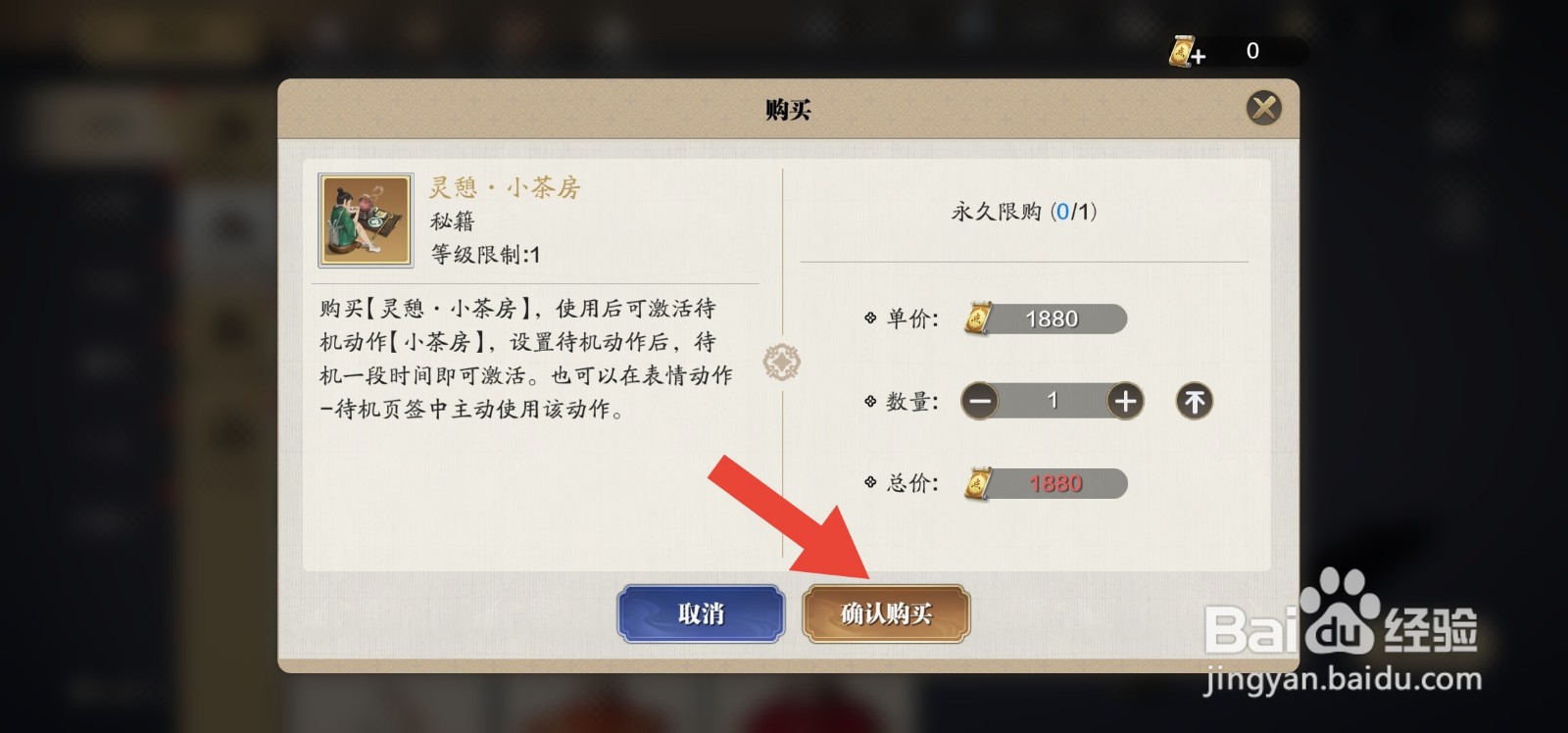Tap the currency scroll icon with plus
Screen dimensions: 1568x733
coord(1187,51)
